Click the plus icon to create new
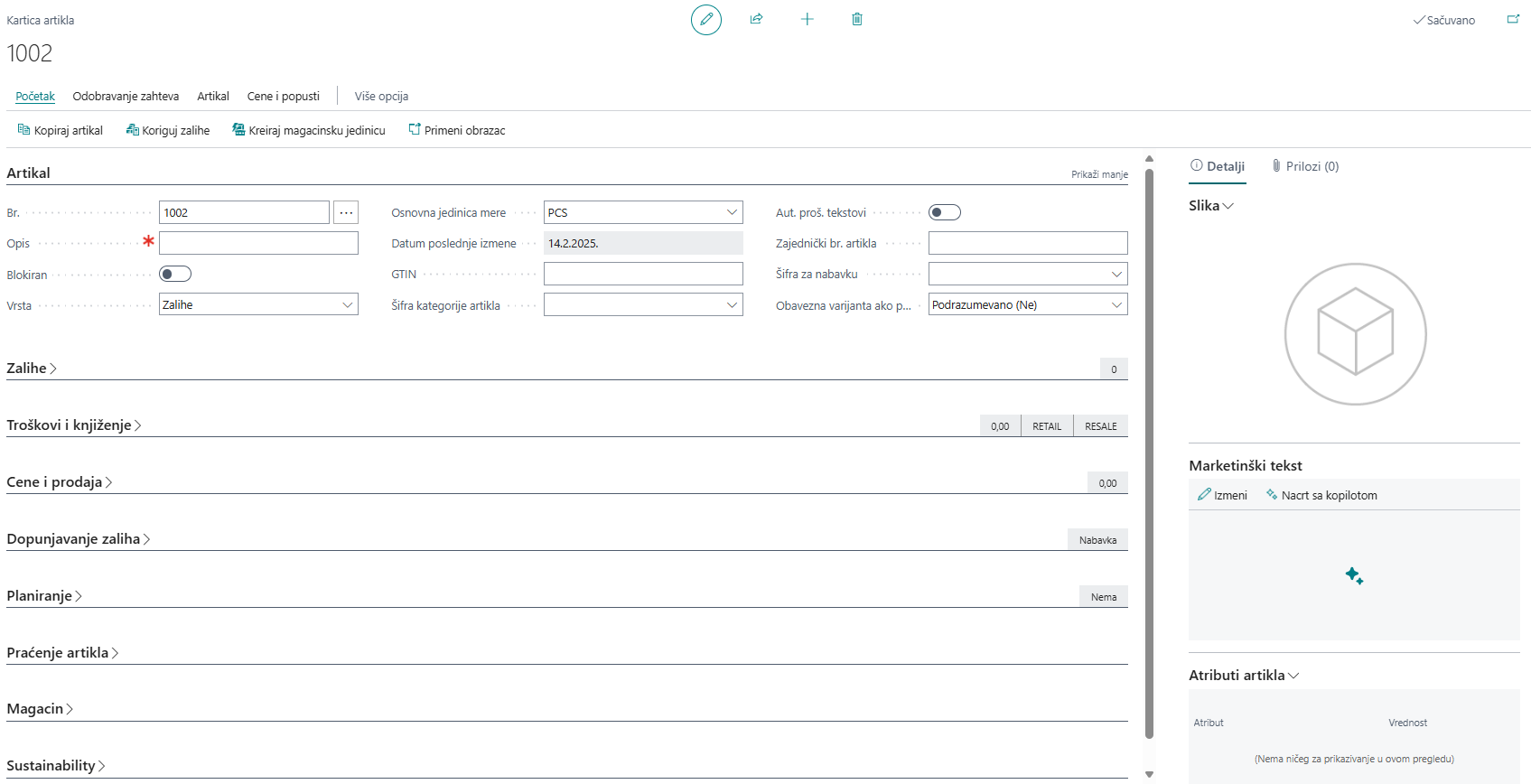The image size is (1531, 784). click(807, 19)
